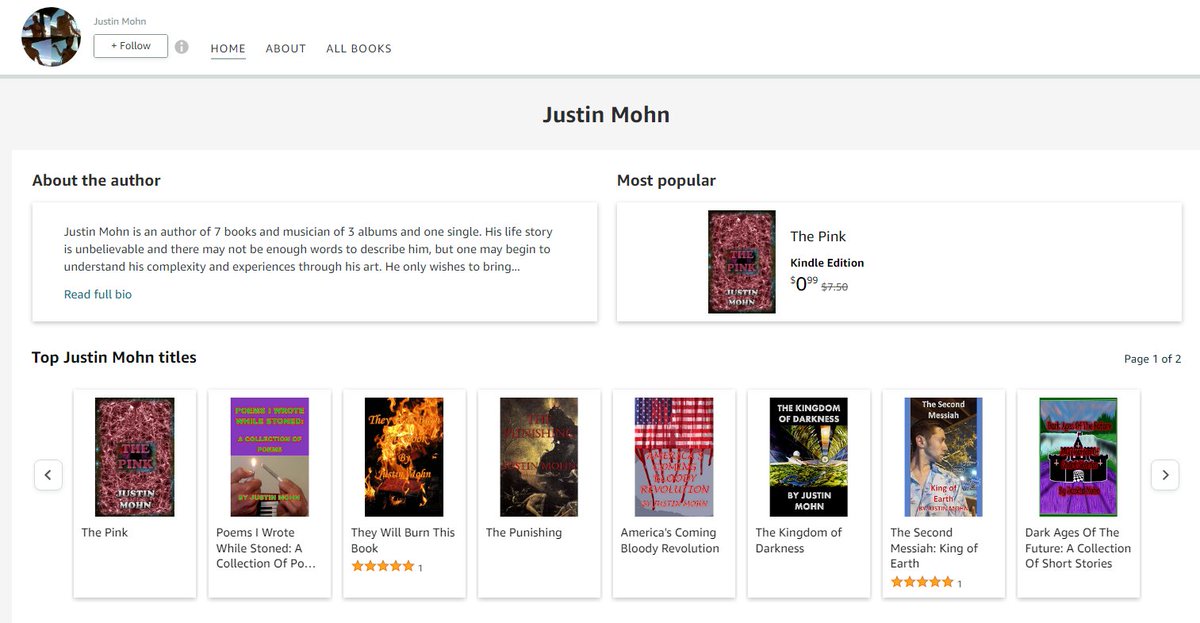1200x623 pixels.
Task: Switch to ALL BOOKS tab
Action: pyautogui.click(x=358, y=48)
